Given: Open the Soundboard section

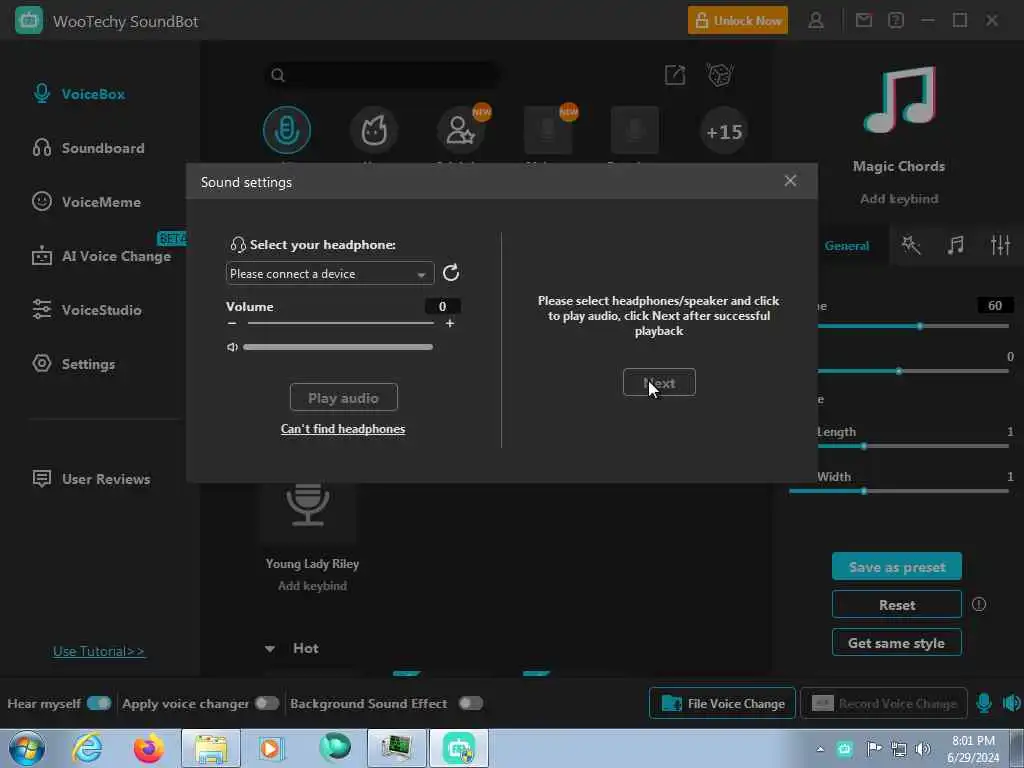Looking at the screenshot, I should pyautogui.click(x=89, y=148).
